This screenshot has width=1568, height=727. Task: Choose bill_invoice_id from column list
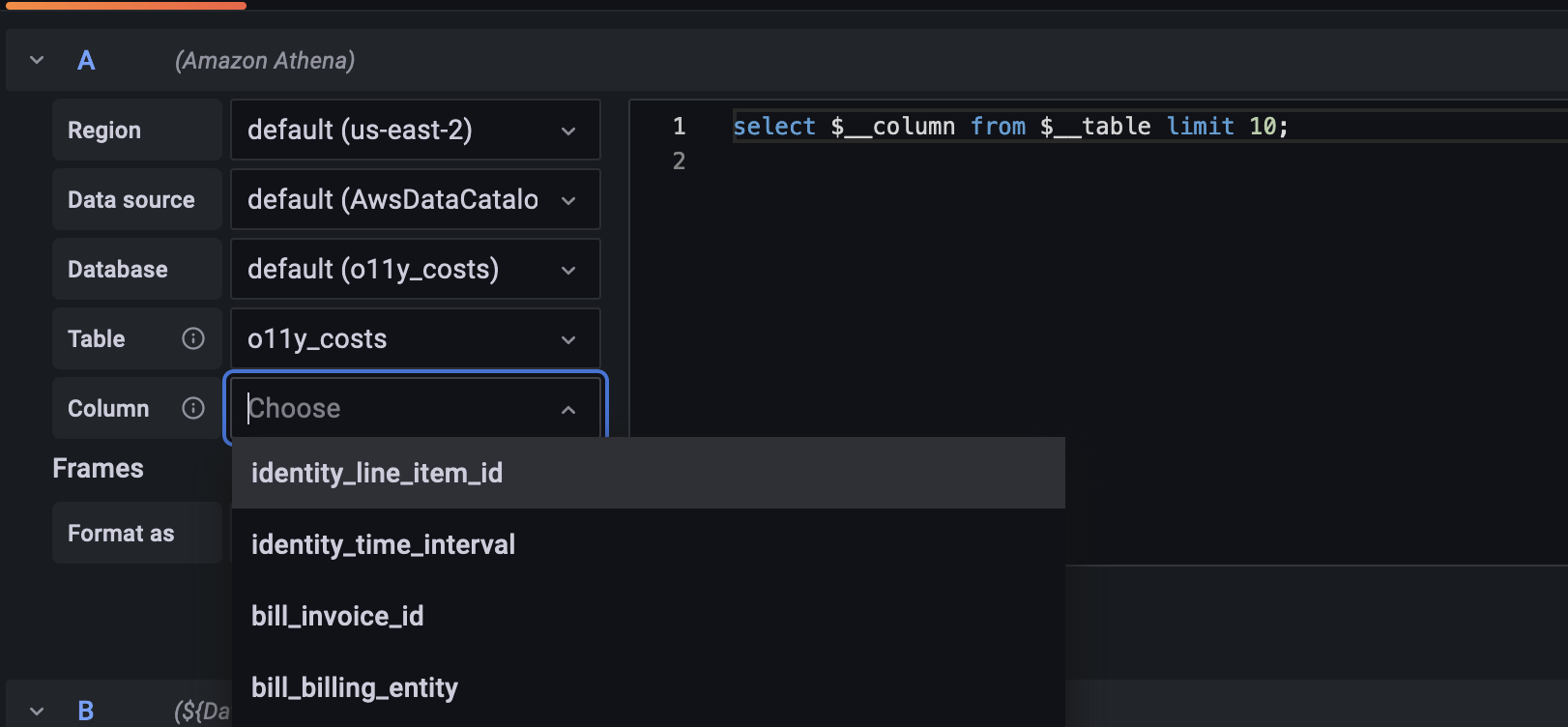point(337,616)
